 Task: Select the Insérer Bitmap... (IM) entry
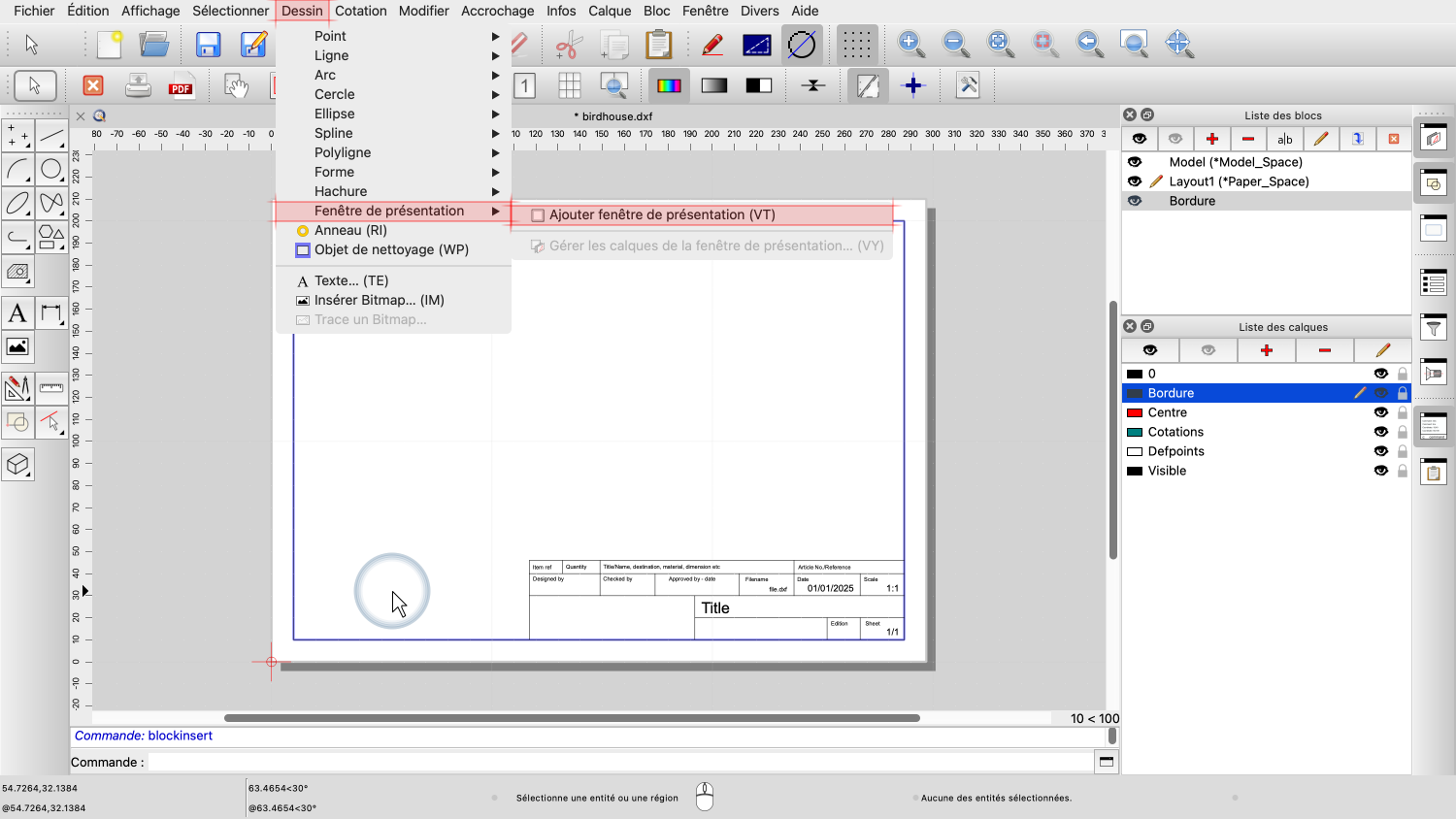[379, 300]
